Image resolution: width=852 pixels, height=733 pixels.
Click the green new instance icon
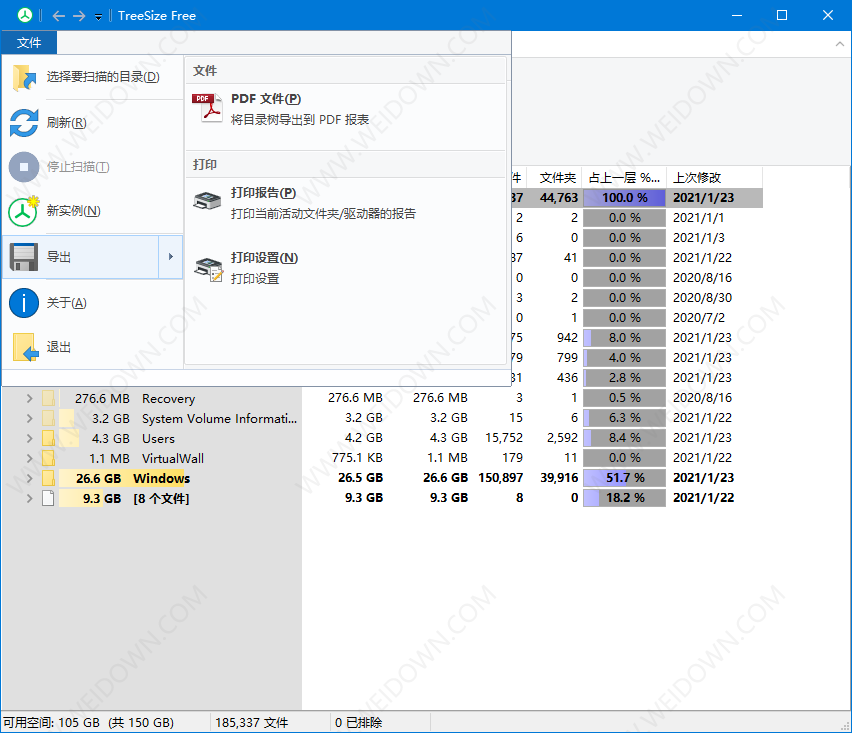click(23, 211)
